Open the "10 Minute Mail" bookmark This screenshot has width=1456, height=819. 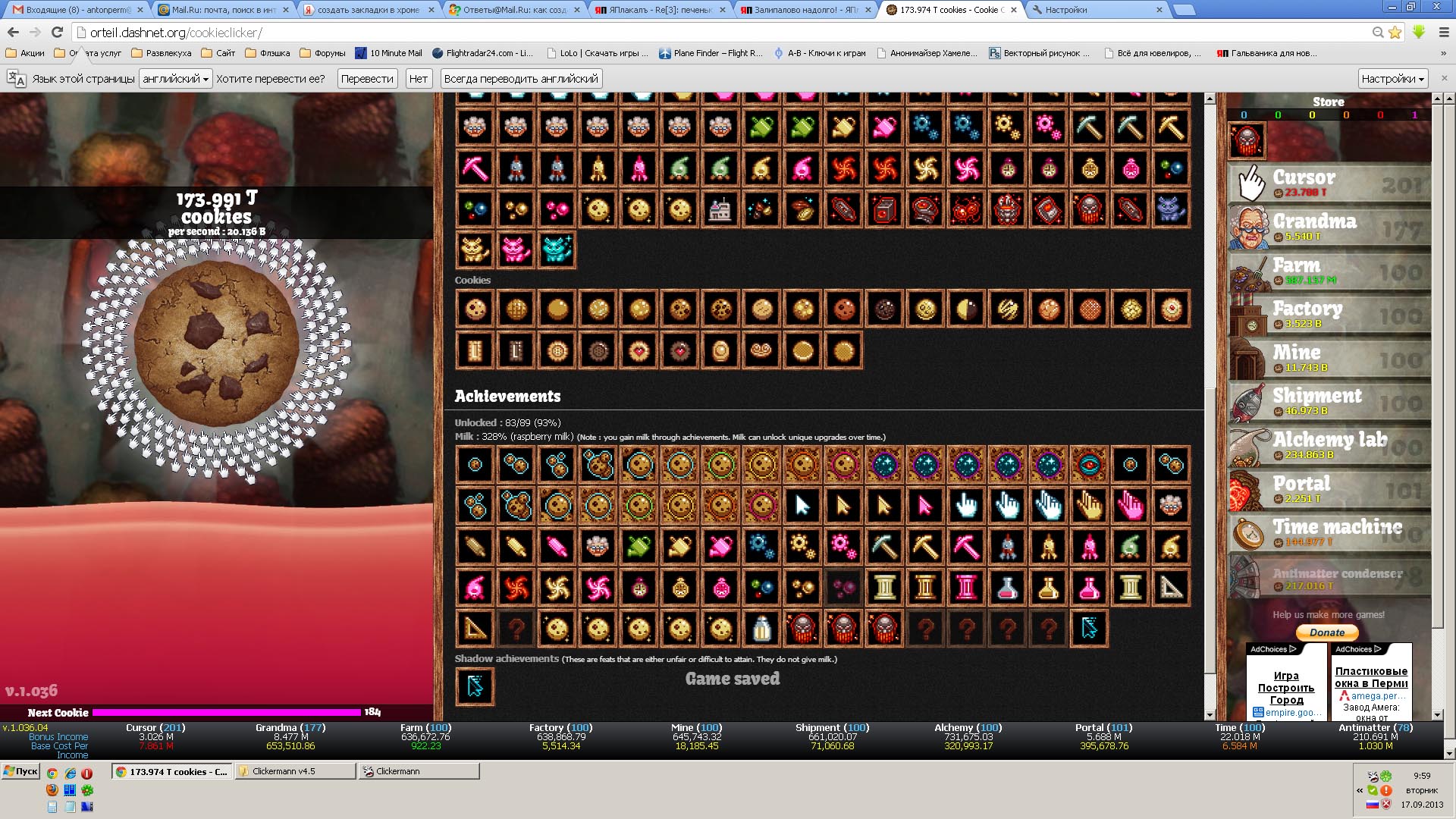coord(388,53)
